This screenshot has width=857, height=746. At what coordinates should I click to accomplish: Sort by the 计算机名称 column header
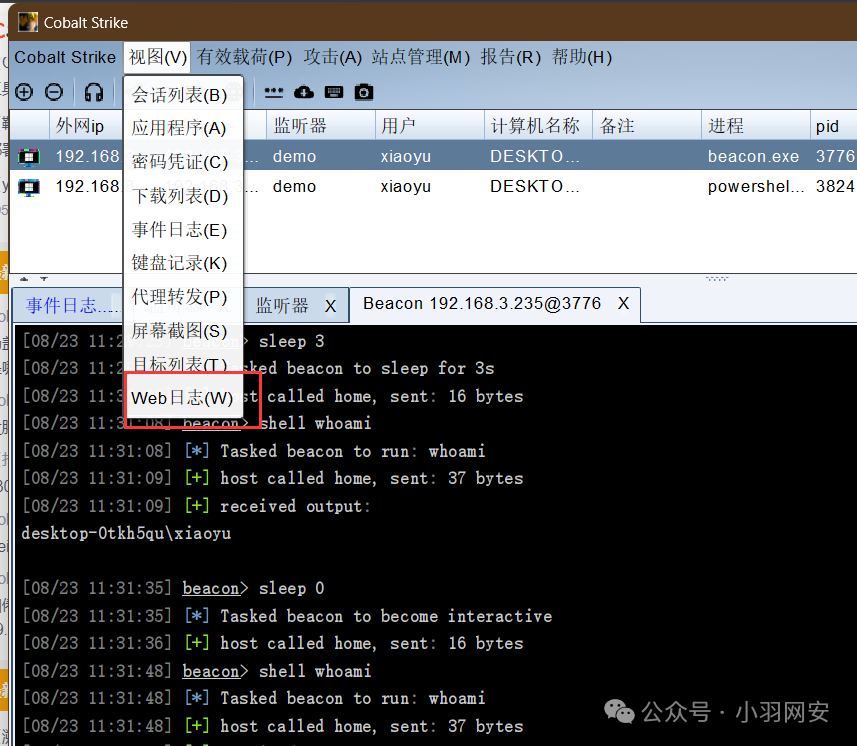coord(538,126)
